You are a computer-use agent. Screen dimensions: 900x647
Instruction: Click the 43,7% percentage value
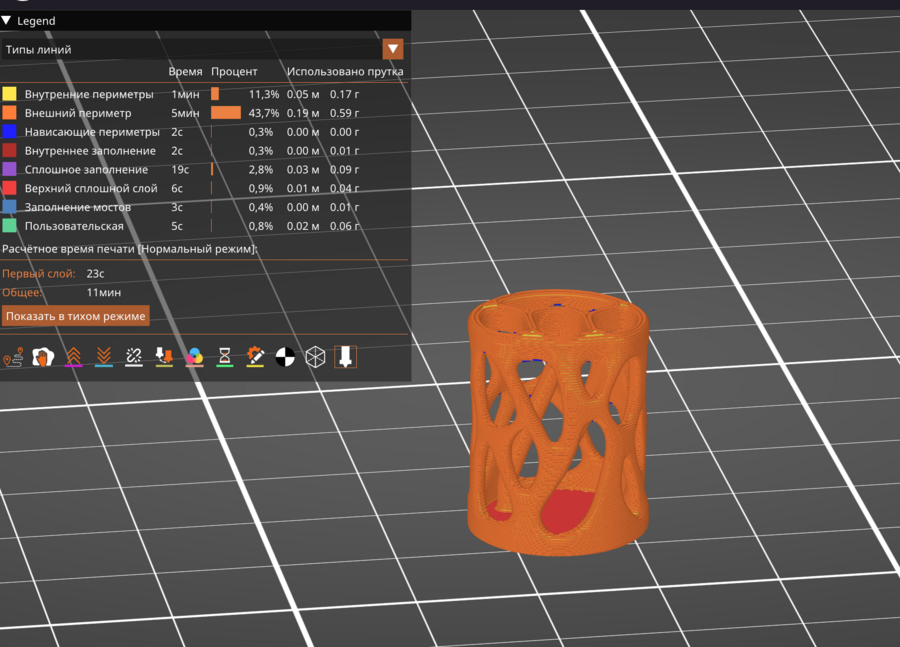click(264, 113)
